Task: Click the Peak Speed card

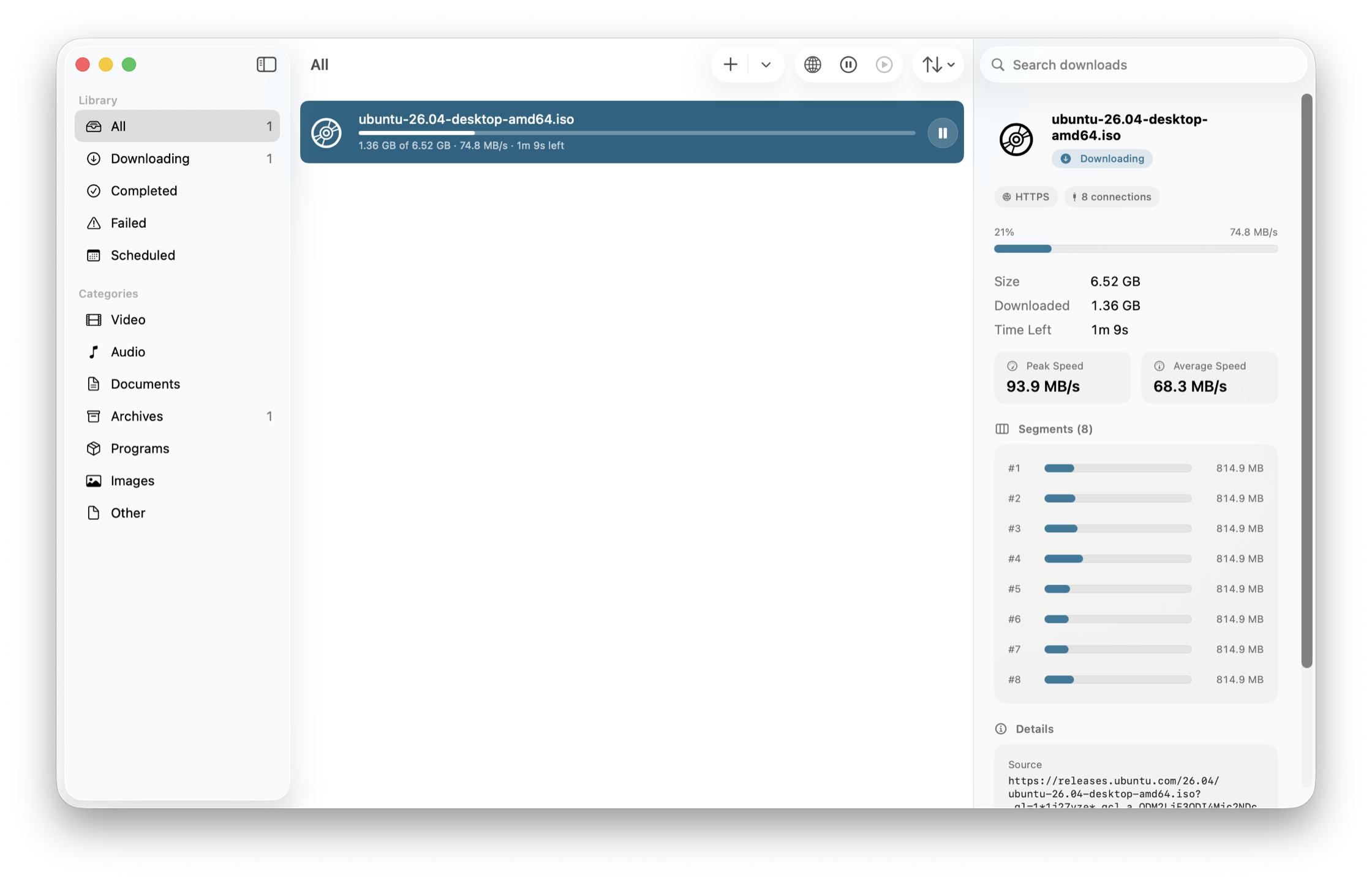Action: coord(1062,377)
